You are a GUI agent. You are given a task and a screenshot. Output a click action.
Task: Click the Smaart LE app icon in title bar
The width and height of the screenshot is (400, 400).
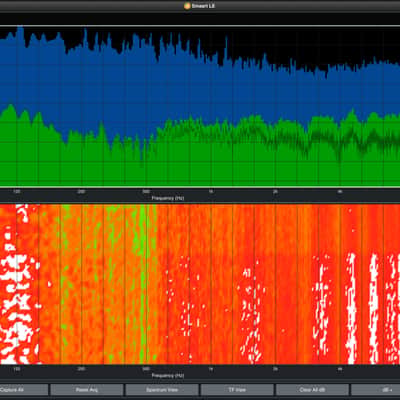pos(187,6)
